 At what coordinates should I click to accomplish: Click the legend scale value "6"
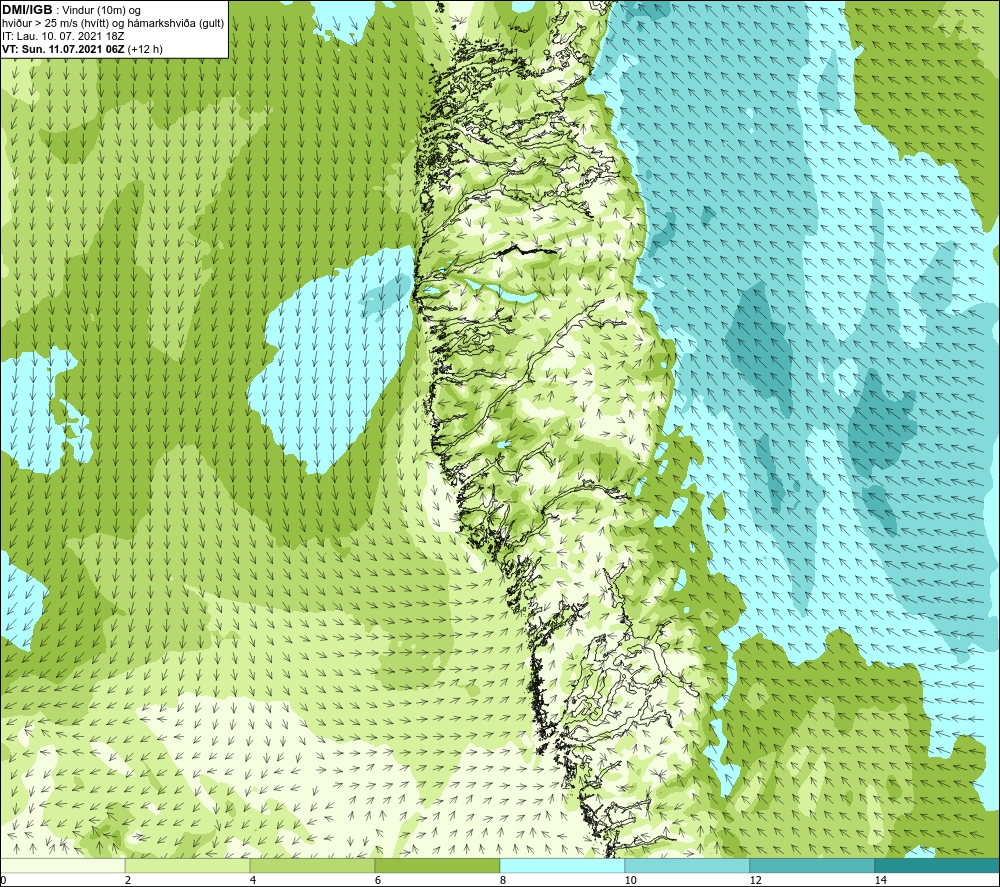pos(378,880)
